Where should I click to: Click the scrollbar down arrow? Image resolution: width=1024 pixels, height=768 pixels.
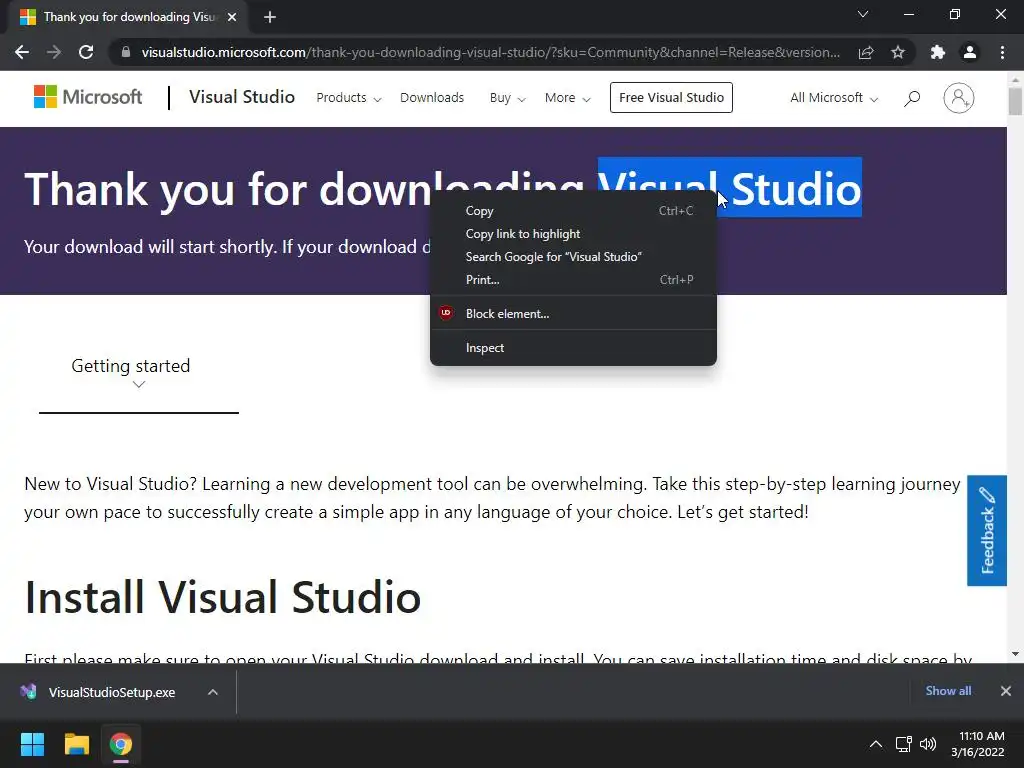pyautogui.click(x=1015, y=654)
